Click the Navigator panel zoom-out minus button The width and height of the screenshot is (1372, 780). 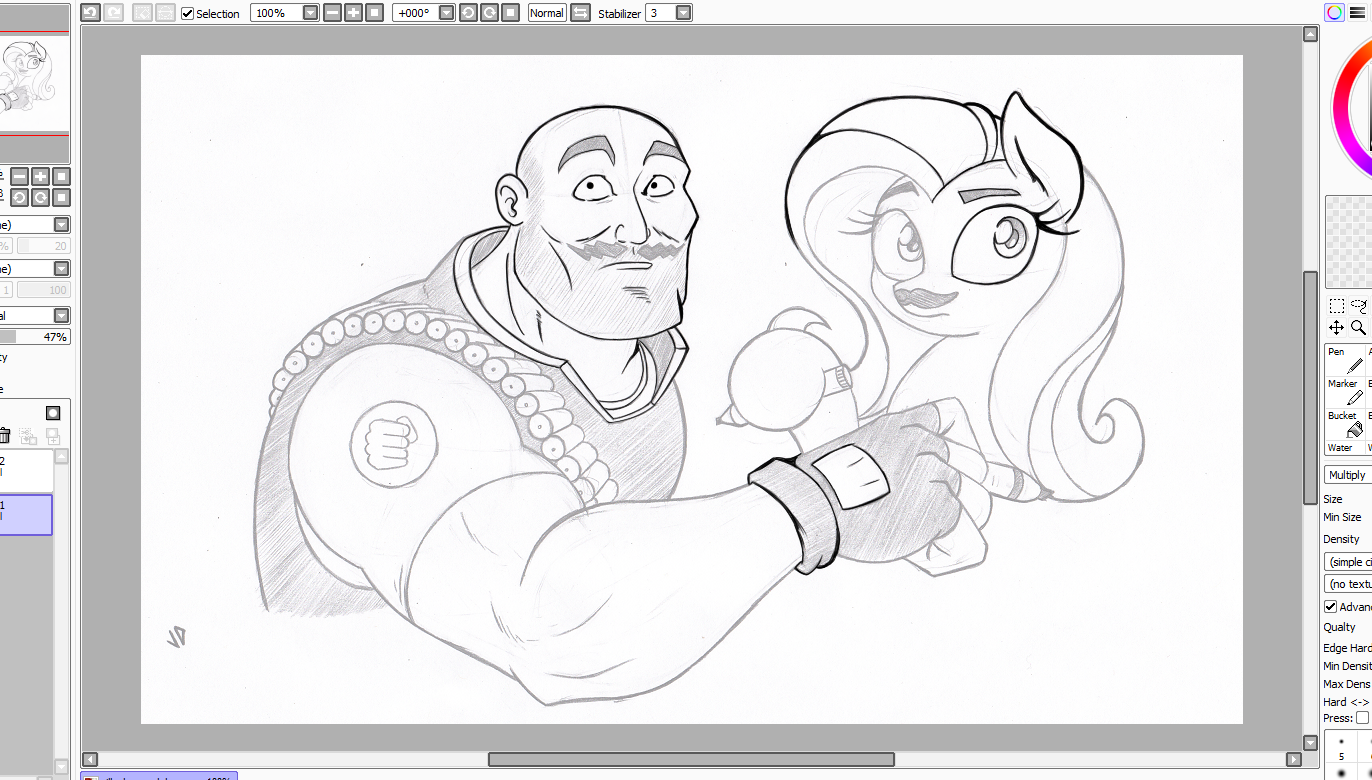[19, 177]
